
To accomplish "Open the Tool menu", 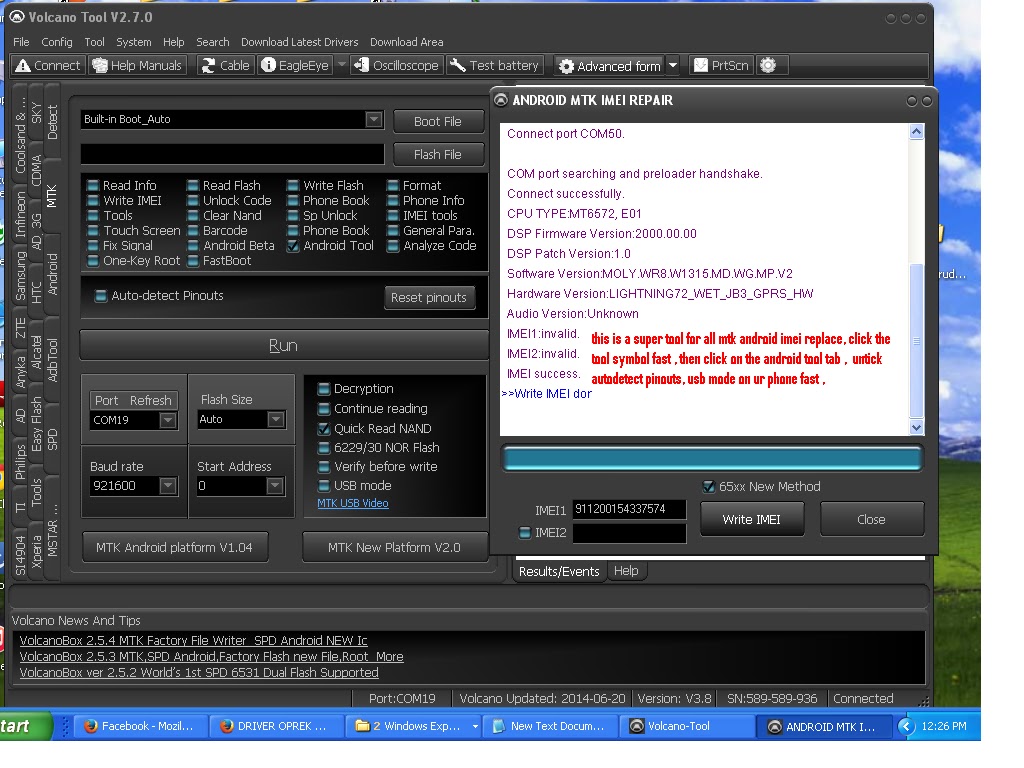I will (94, 42).
